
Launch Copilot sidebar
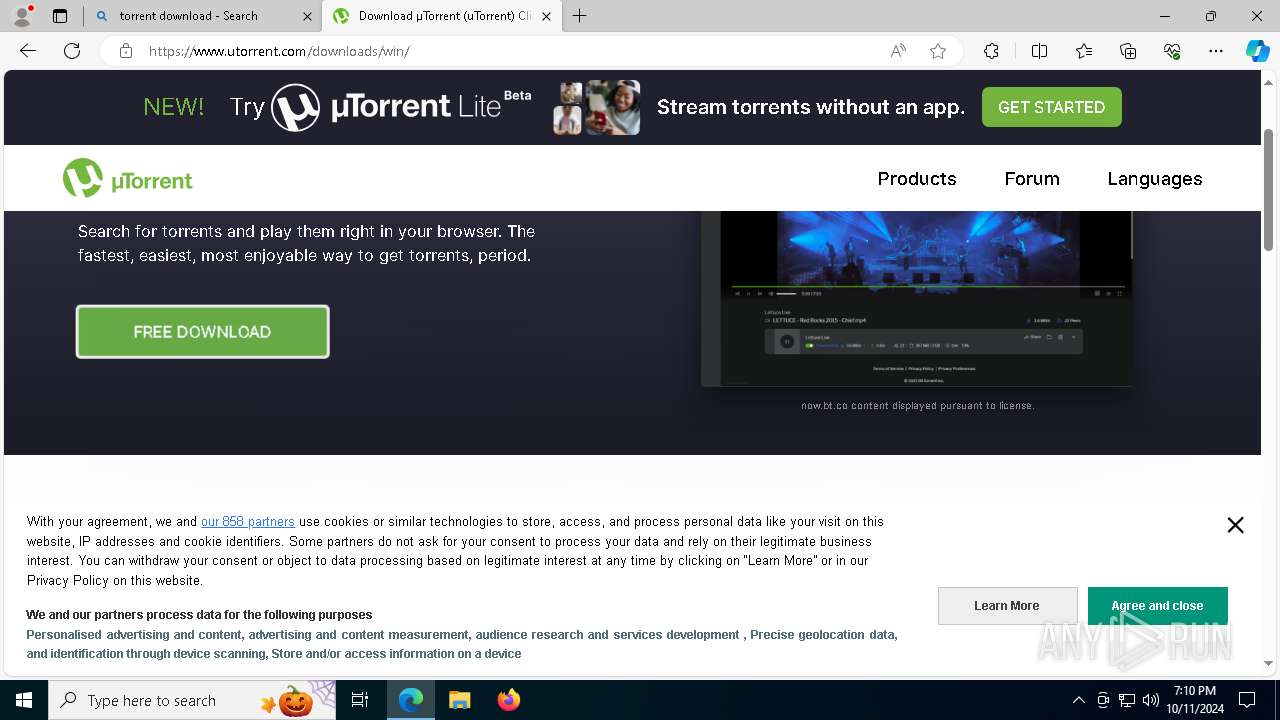[1258, 51]
